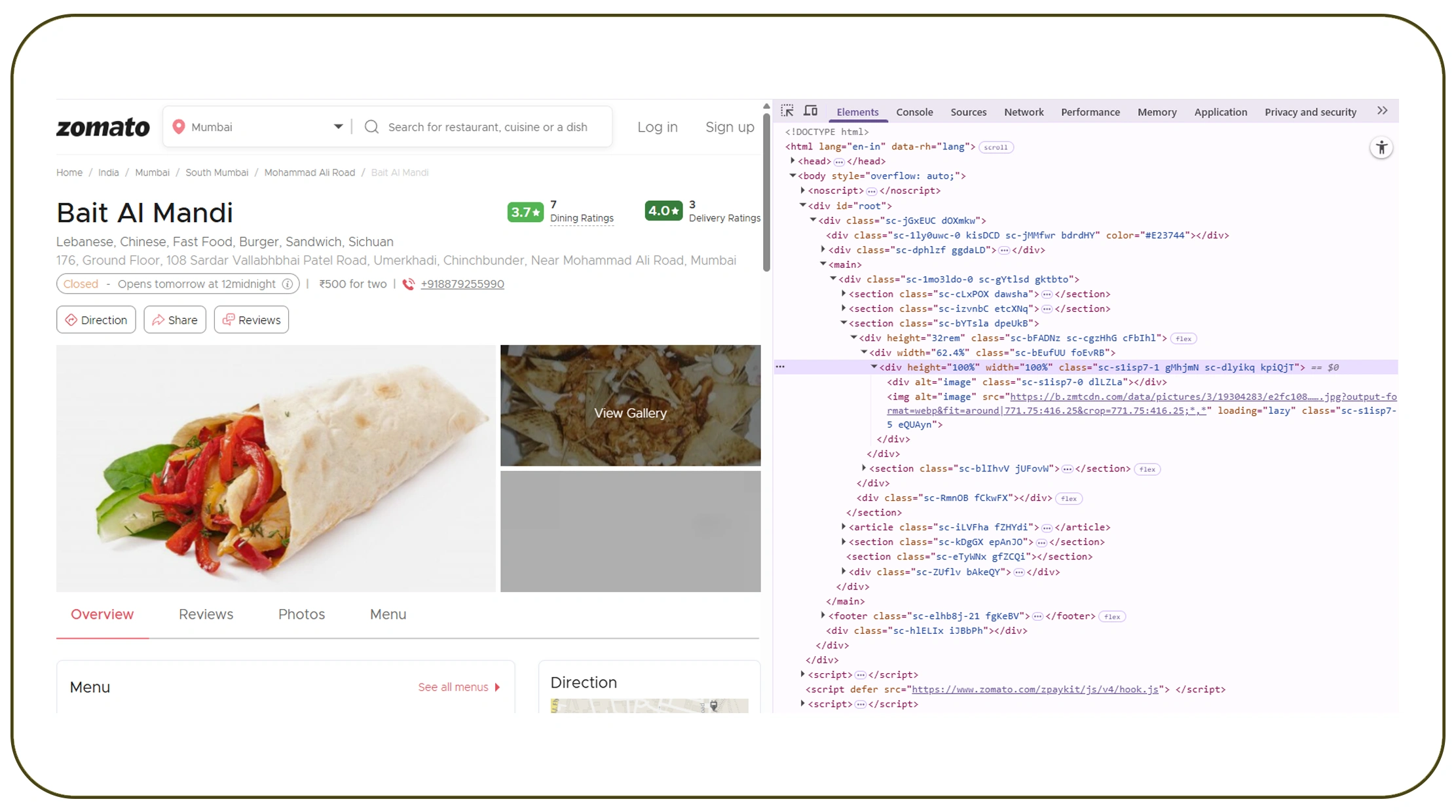This screenshot has width=1456, height=812.
Task: Open the more DevTools tabs chevron
Action: 1382,111
